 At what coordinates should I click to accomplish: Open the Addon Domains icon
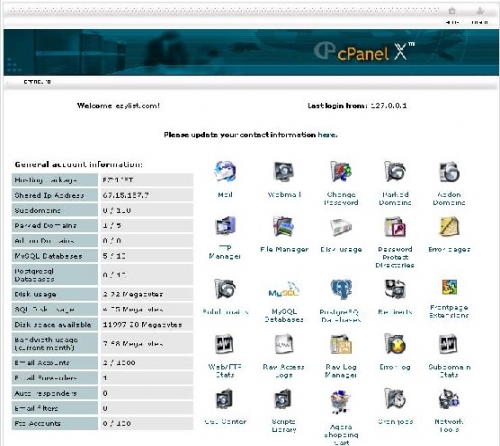[x=449, y=172]
